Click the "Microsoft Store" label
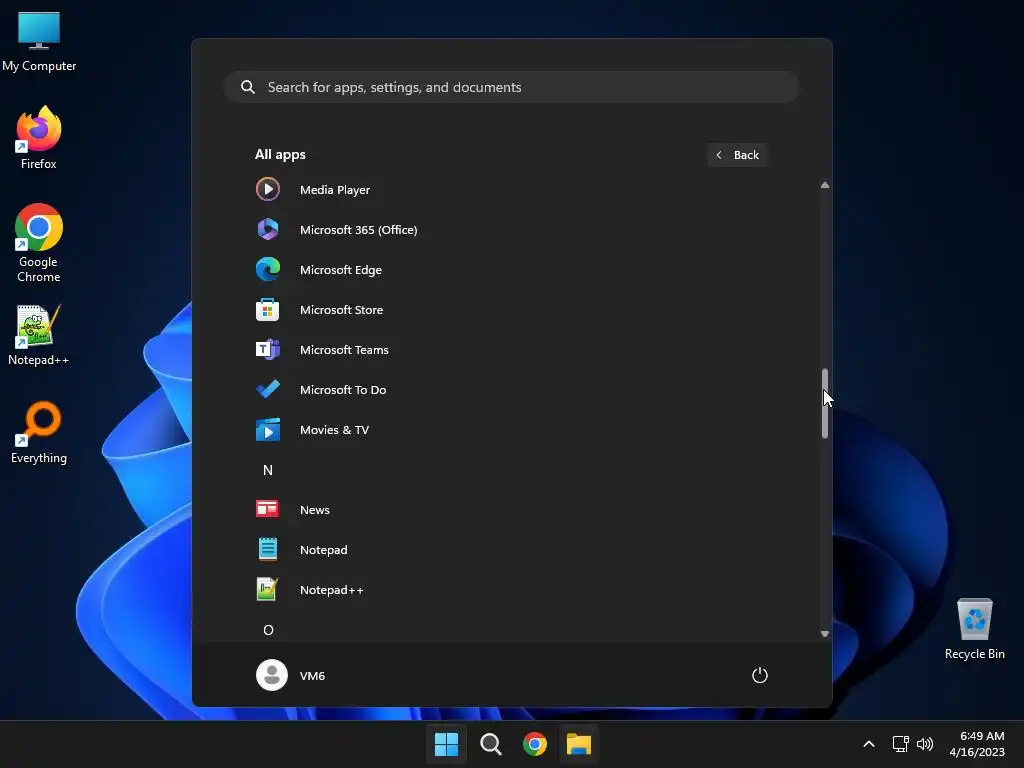1024x768 pixels. [x=342, y=310]
